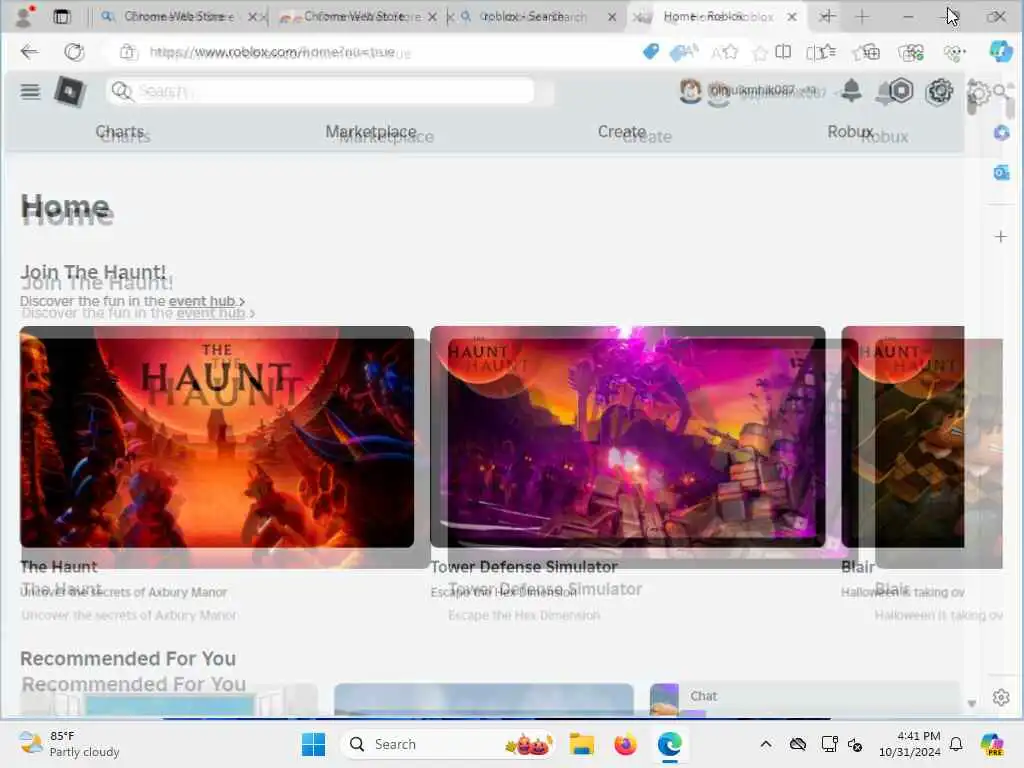Click the taskbar Search box
1024x768 pixels.
pos(448,744)
